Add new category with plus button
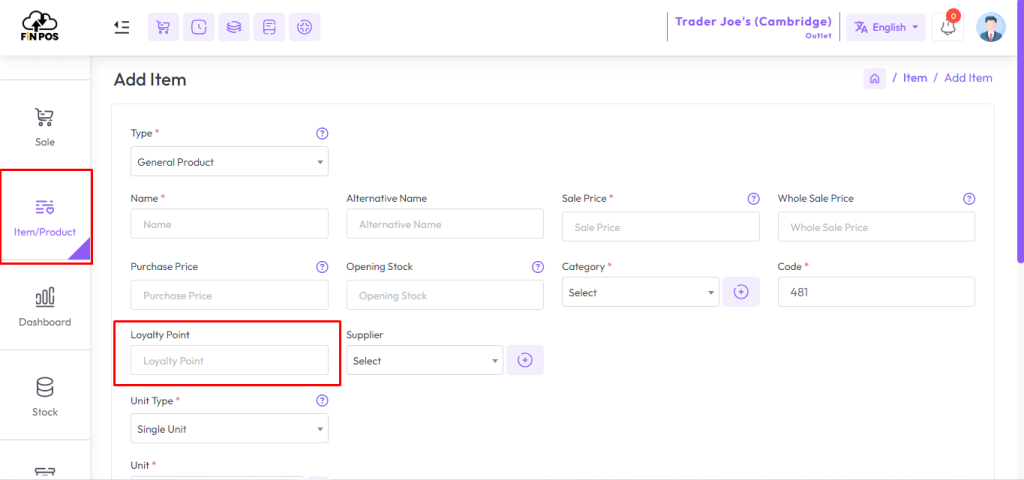 (x=741, y=292)
